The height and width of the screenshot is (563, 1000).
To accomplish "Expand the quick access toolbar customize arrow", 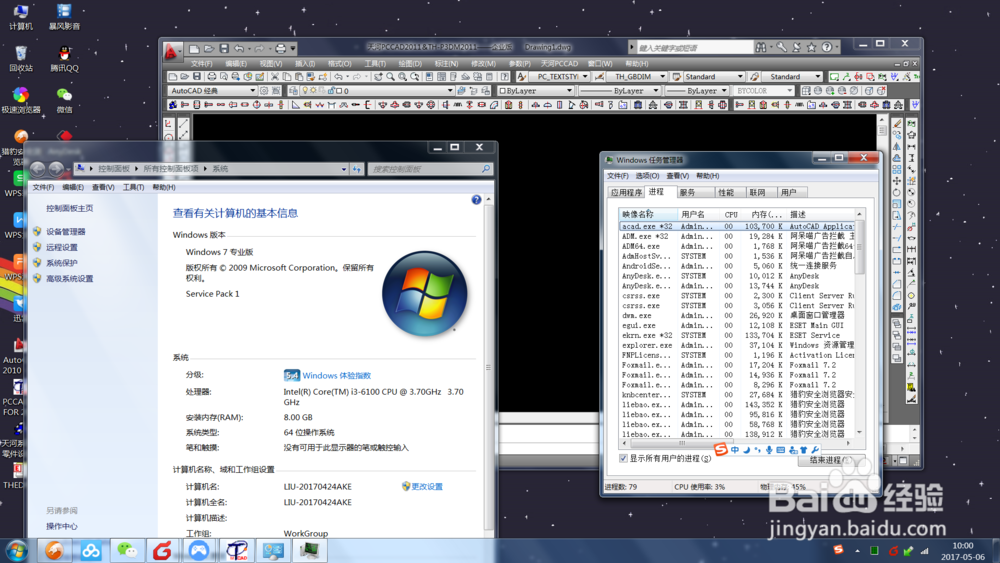I will click(293, 48).
